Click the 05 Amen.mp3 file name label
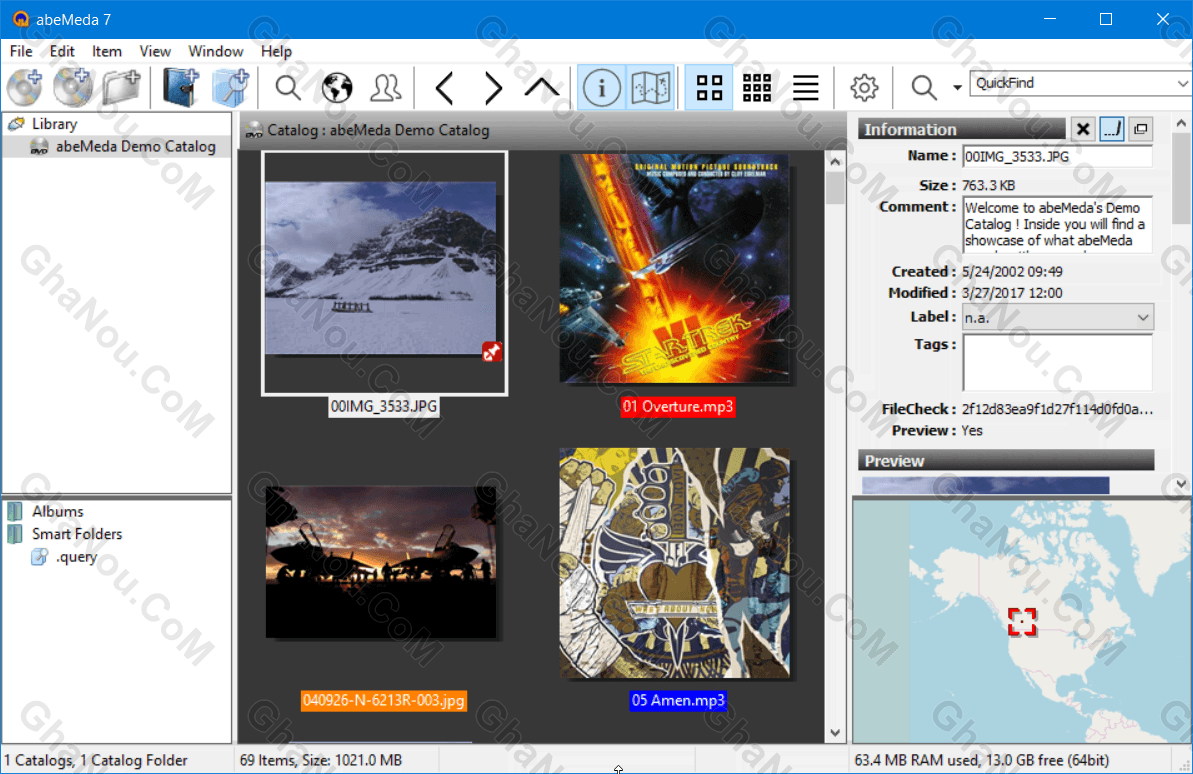 [678, 700]
